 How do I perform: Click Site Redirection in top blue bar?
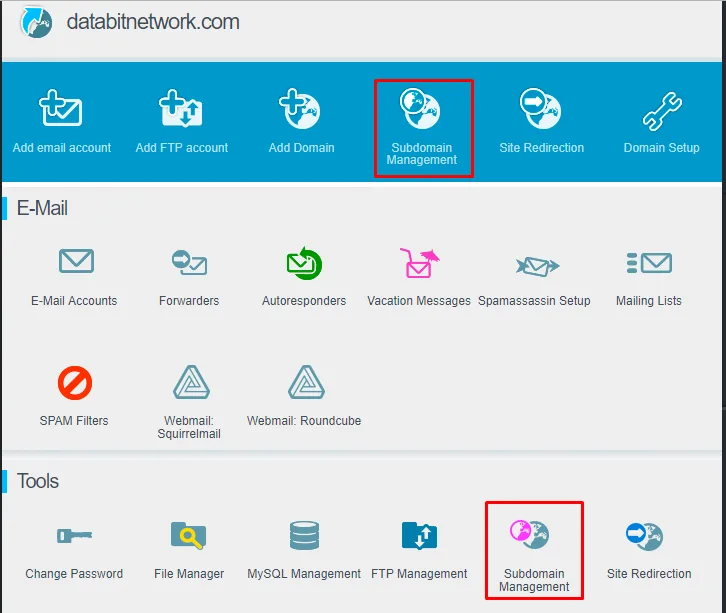(541, 109)
